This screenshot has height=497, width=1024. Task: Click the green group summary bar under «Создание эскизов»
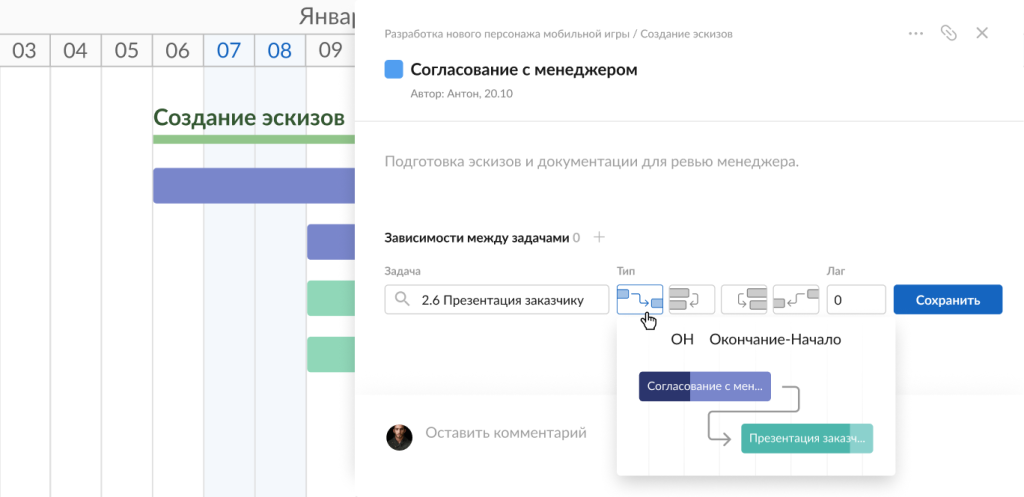click(254, 139)
